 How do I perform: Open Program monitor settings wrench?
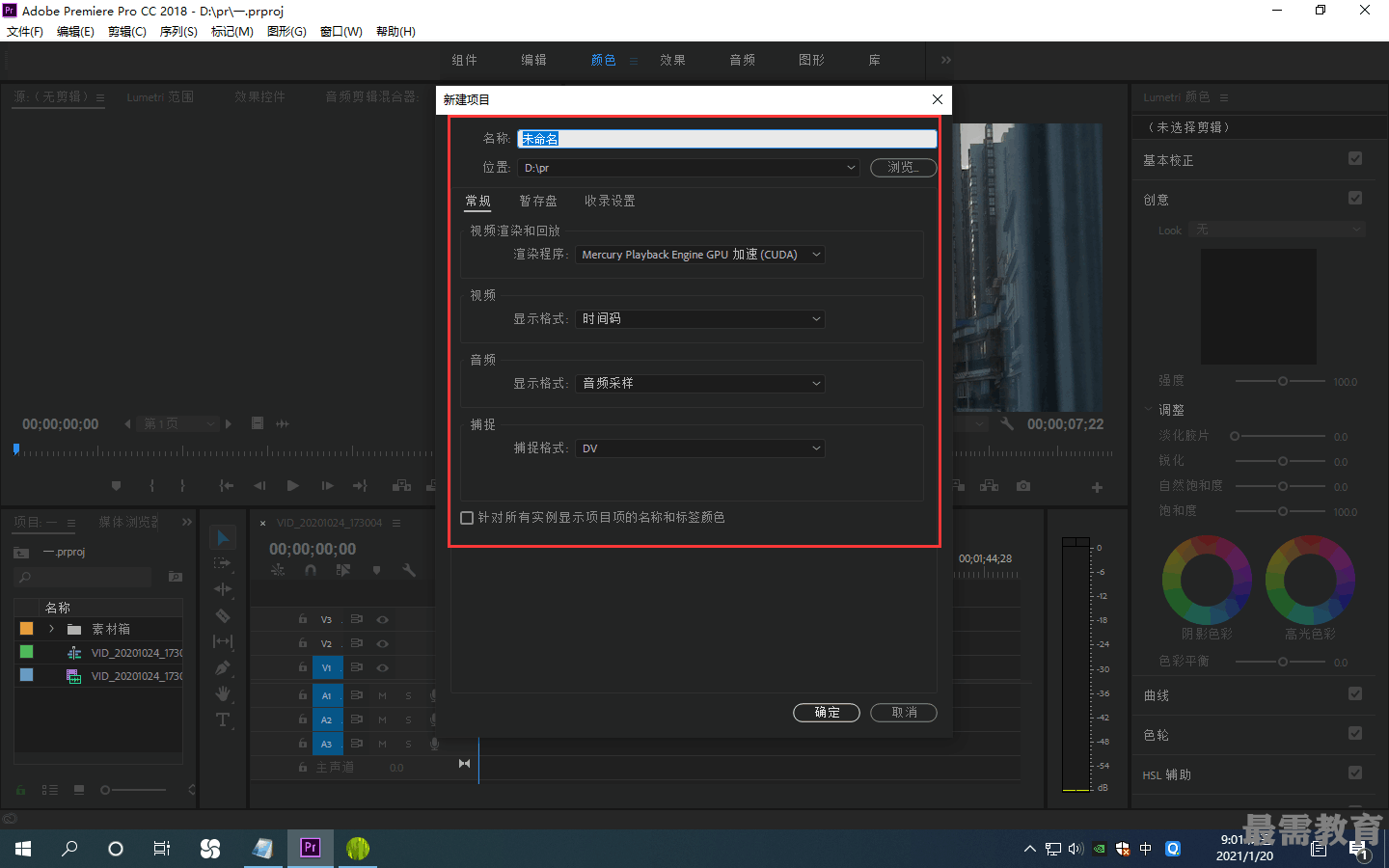click(1007, 423)
